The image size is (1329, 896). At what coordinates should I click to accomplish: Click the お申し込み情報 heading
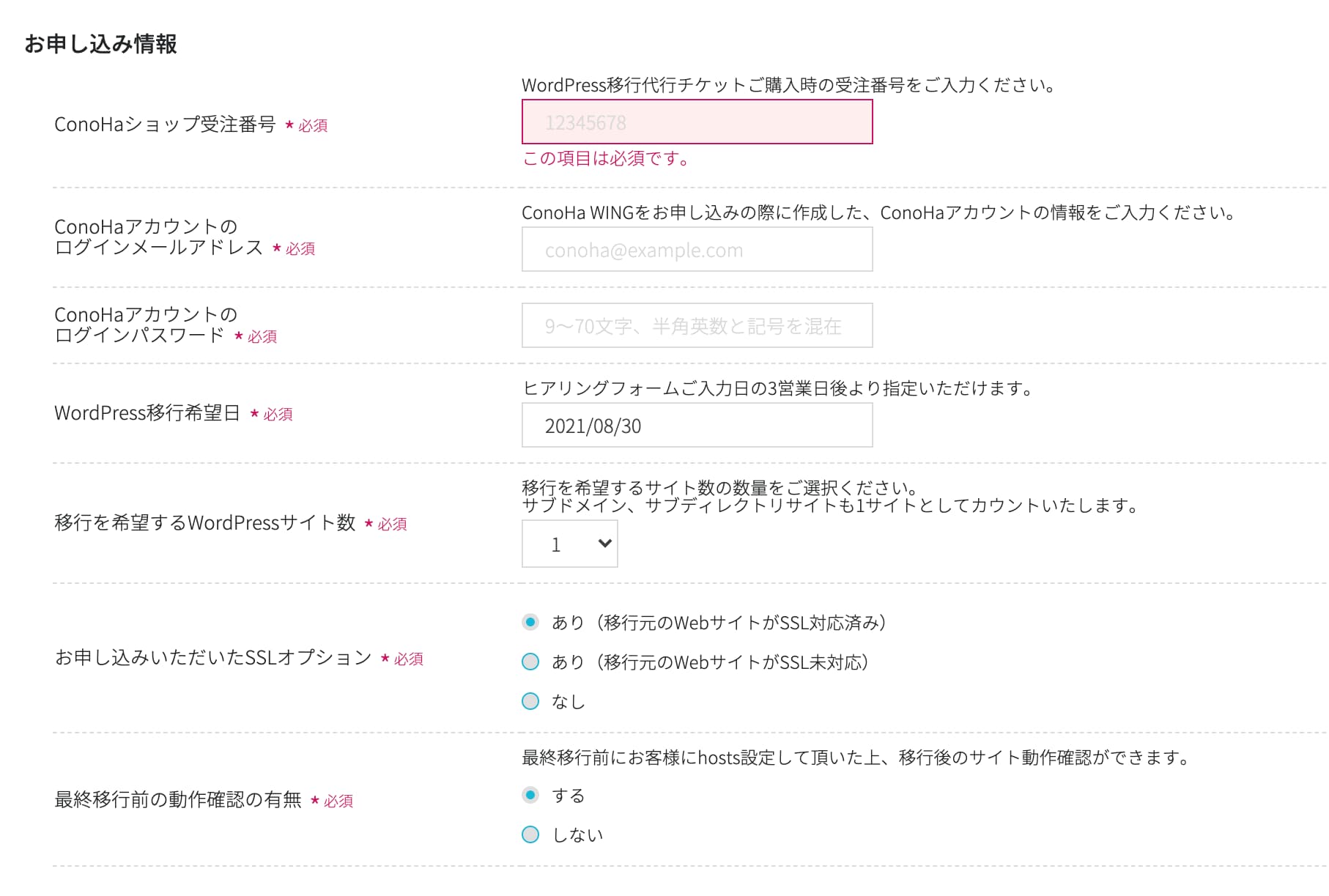point(100,44)
